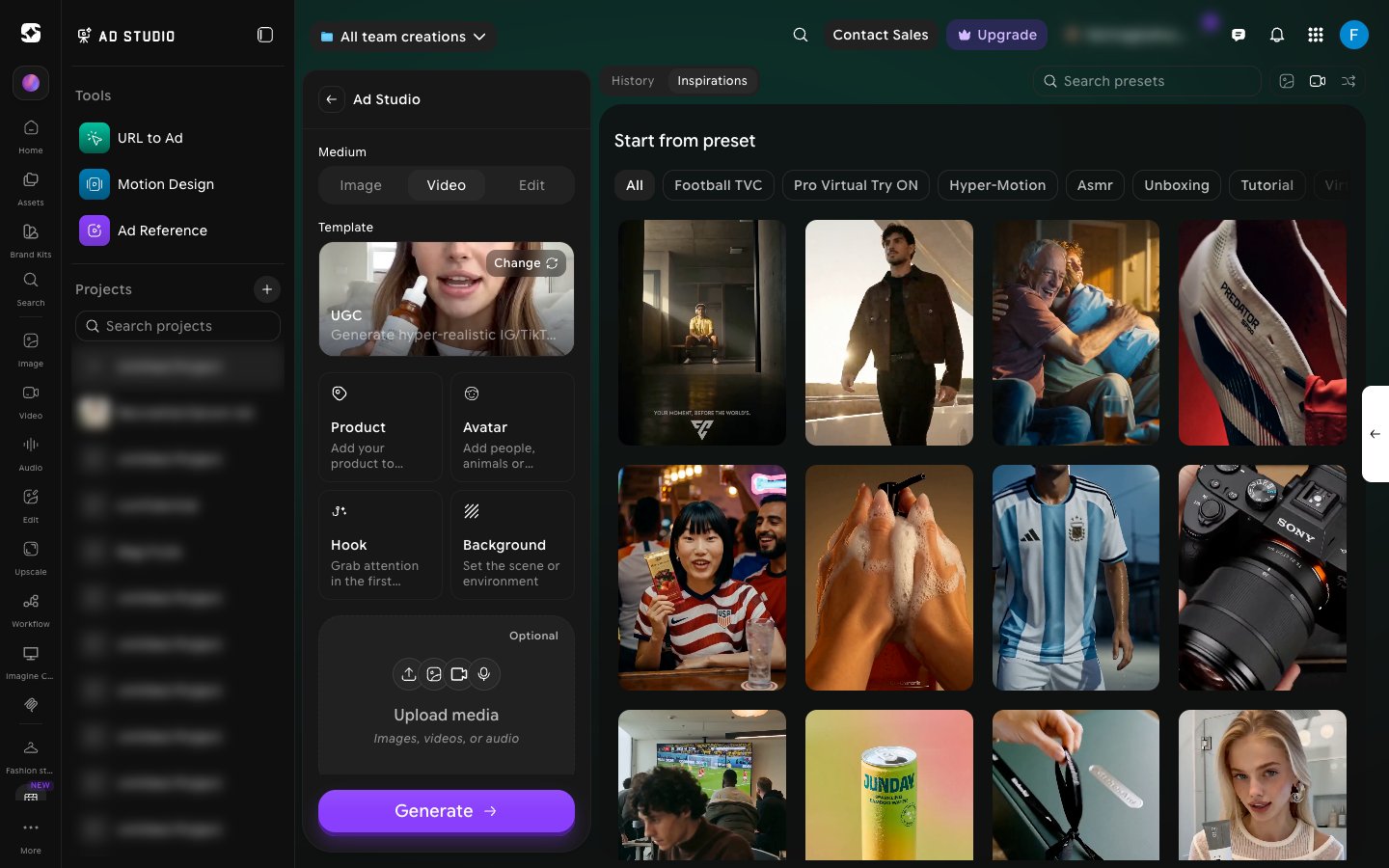Click the top bar search magnifier
Image resolution: width=1389 pixels, height=868 pixels.
click(x=801, y=35)
